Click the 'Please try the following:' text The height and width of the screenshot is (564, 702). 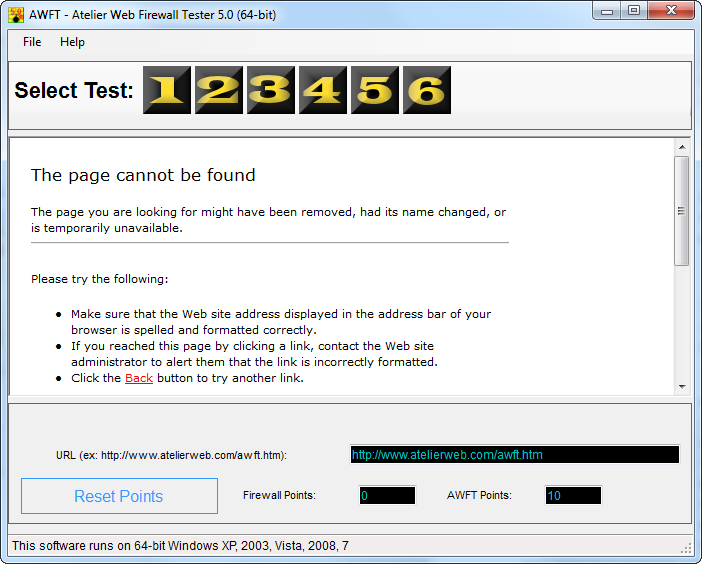99,279
